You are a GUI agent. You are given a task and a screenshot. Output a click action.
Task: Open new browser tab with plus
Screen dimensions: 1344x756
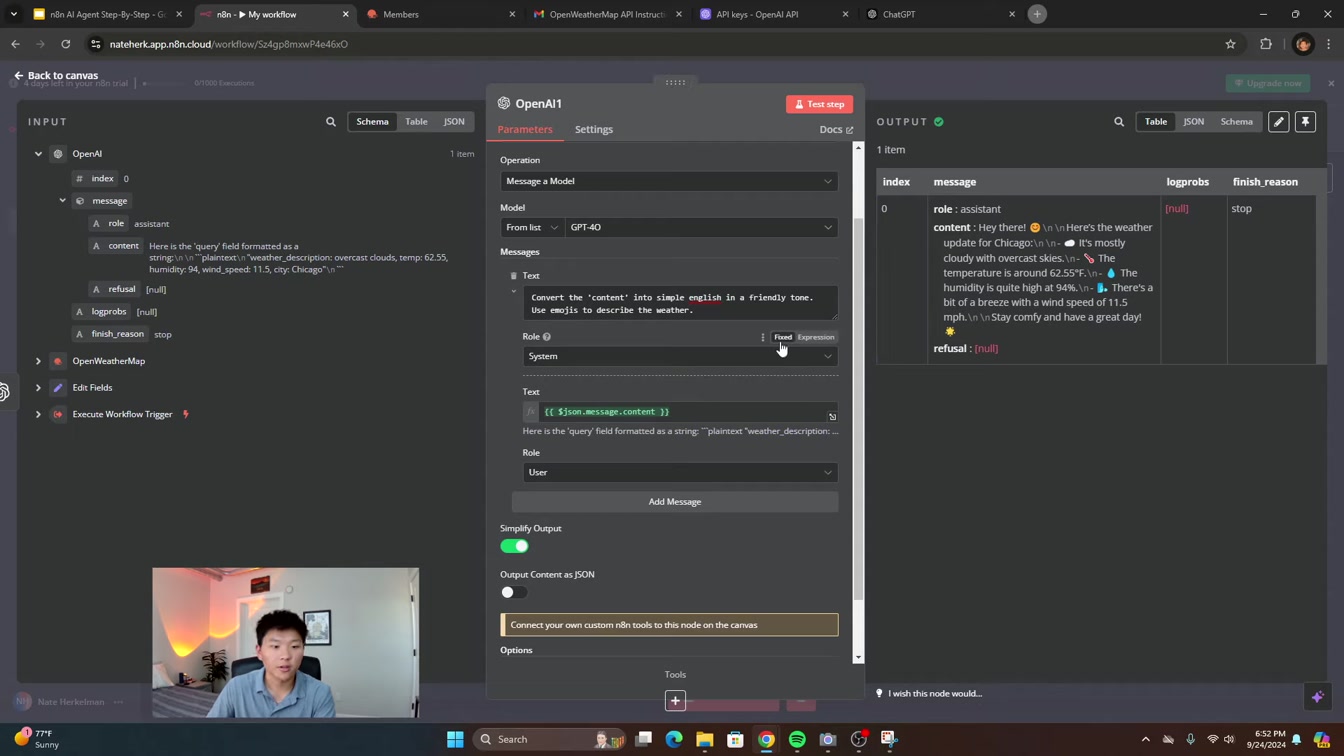coord(1037,14)
